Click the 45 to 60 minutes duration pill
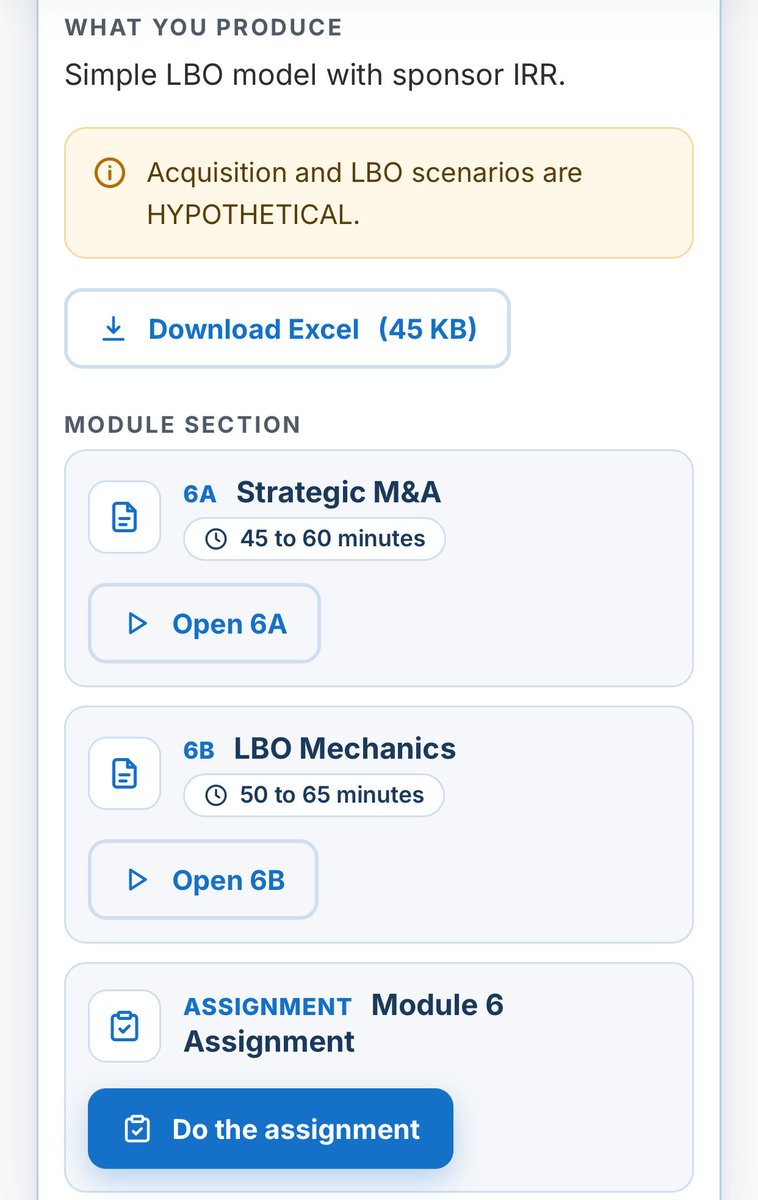The image size is (758, 1200). (314, 539)
